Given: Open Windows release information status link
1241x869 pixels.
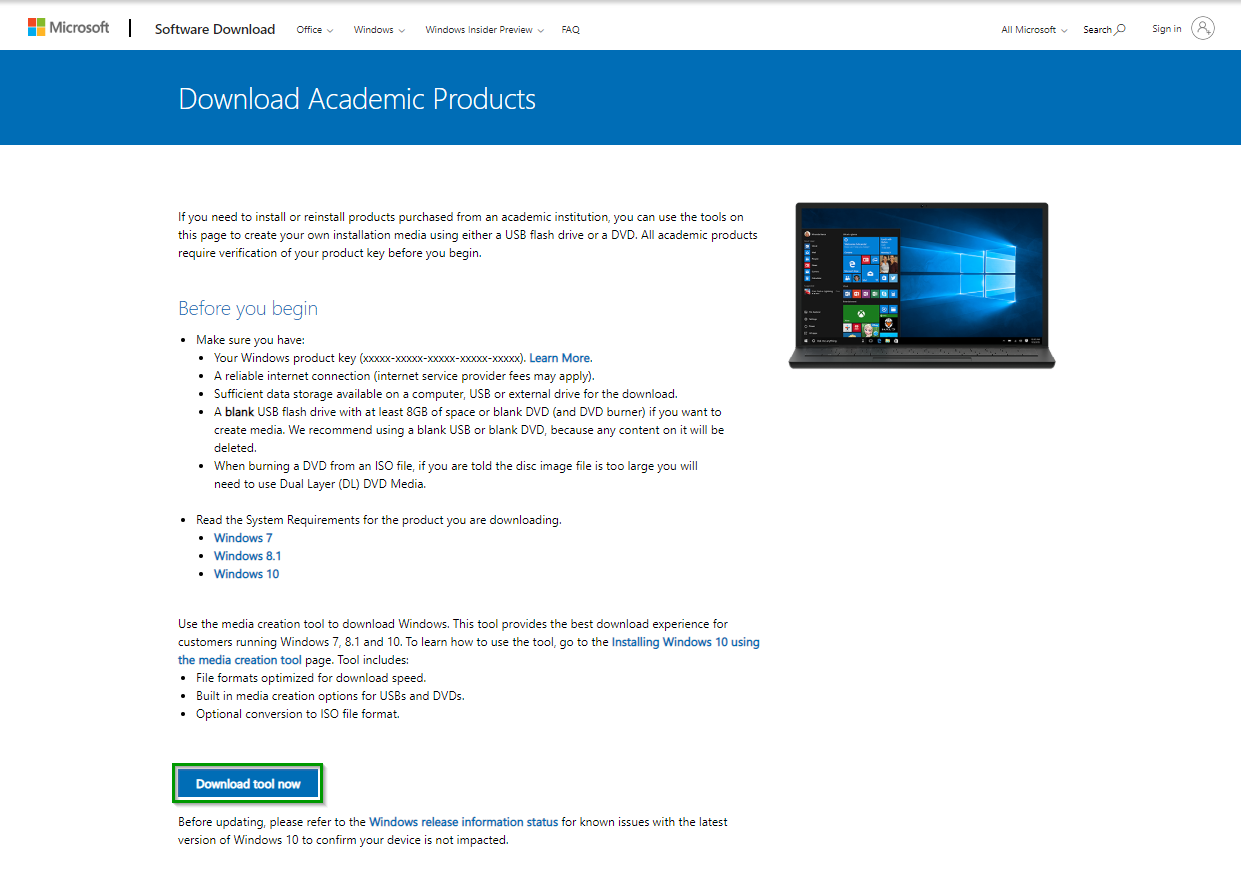Looking at the screenshot, I should (463, 822).
